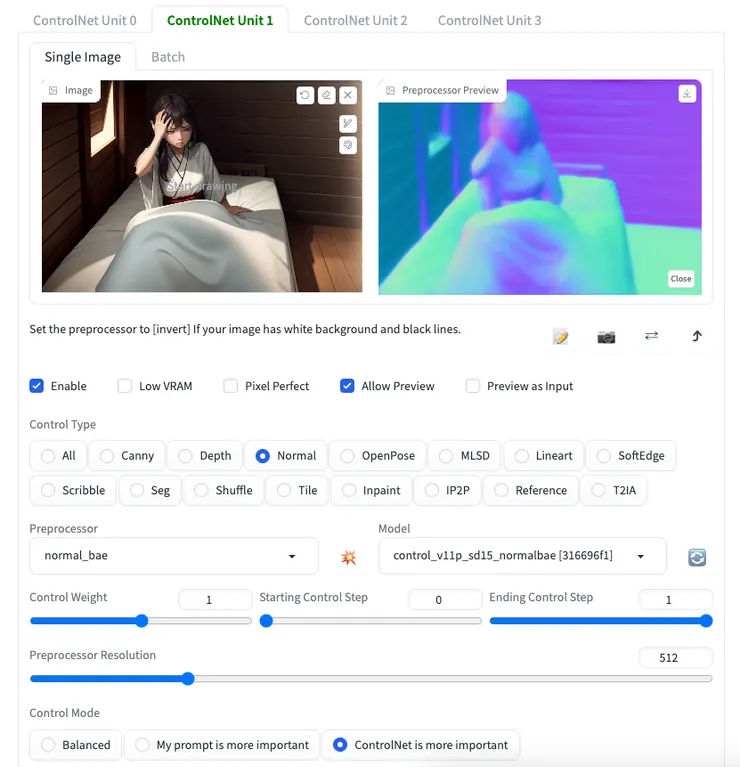The image size is (740, 767).
Task: Select the IP2P control type
Action: (447, 490)
